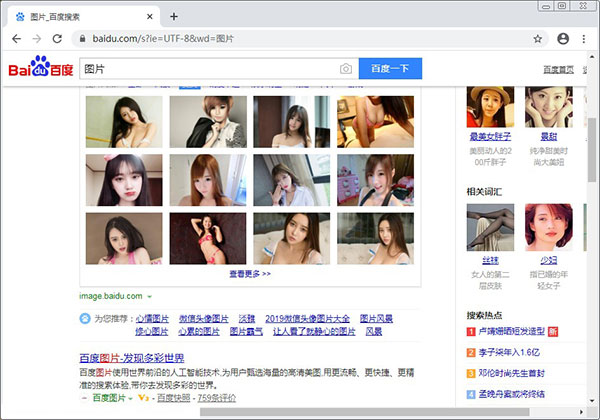Reload the page with the refresh icon
This screenshot has width=600, height=420.
tap(57, 39)
